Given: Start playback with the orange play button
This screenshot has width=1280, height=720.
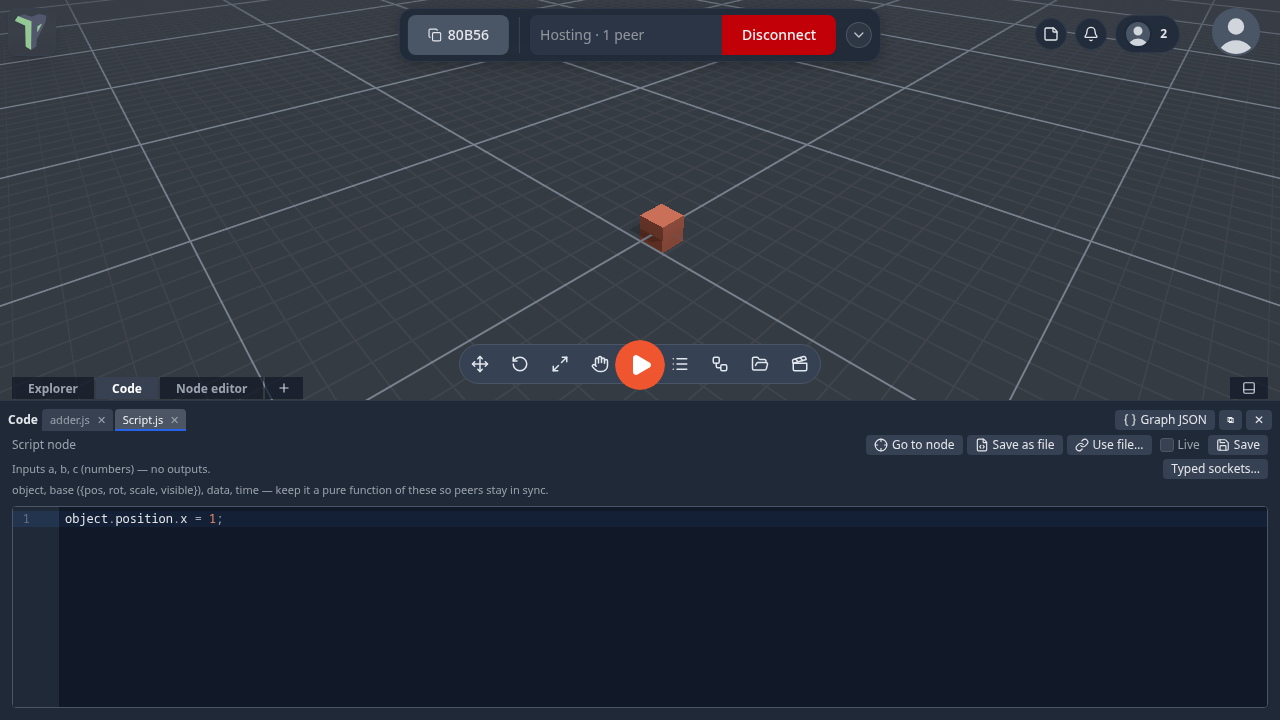Looking at the screenshot, I should pyautogui.click(x=640, y=365).
